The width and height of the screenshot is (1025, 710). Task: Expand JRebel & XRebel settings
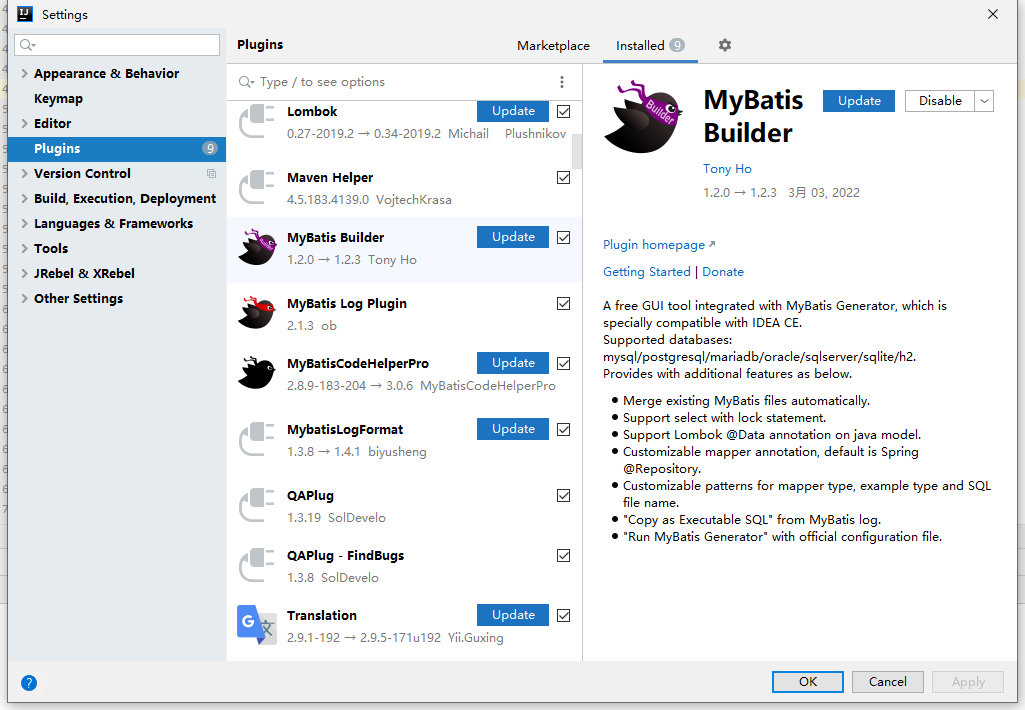click(24, 273)
